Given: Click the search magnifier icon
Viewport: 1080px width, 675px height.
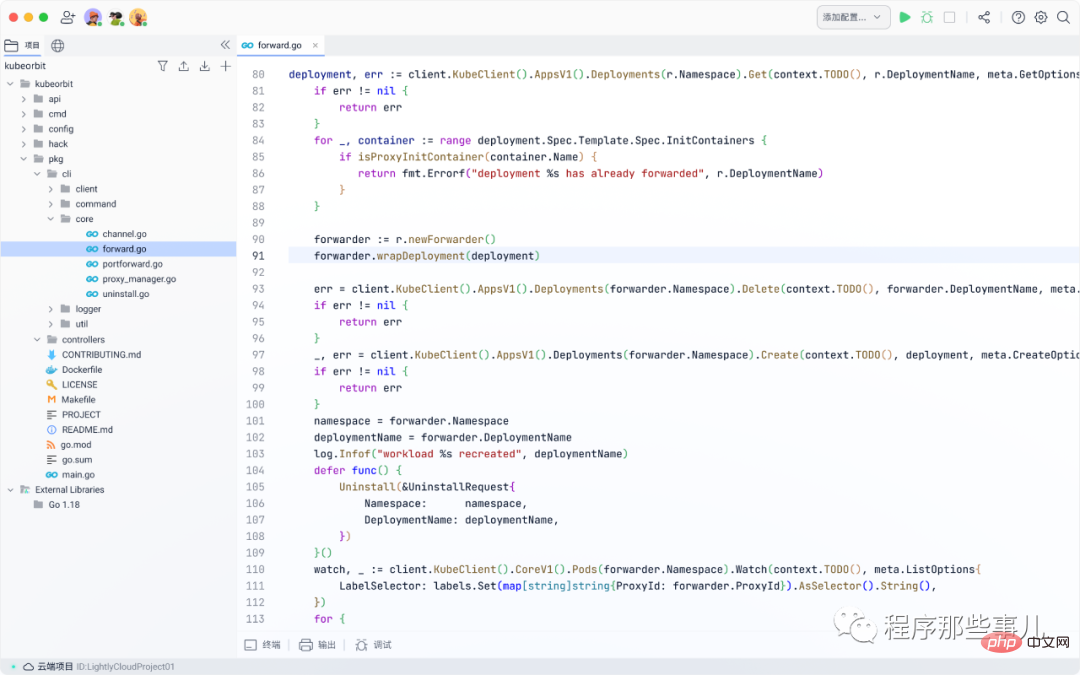Looking at the screenshot, I should coord(1063,17).
